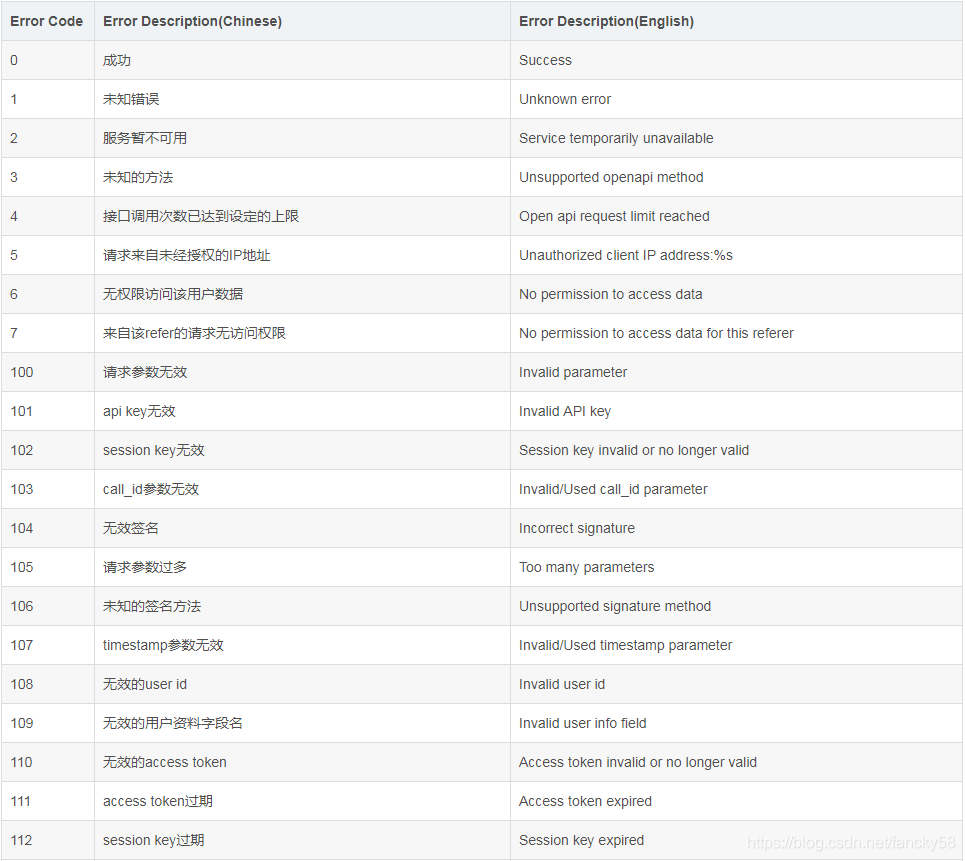Image resolution: width=965 pixels, height=861 pixels.
Task: Click error code '112' cell
Action: coord(47,840)
